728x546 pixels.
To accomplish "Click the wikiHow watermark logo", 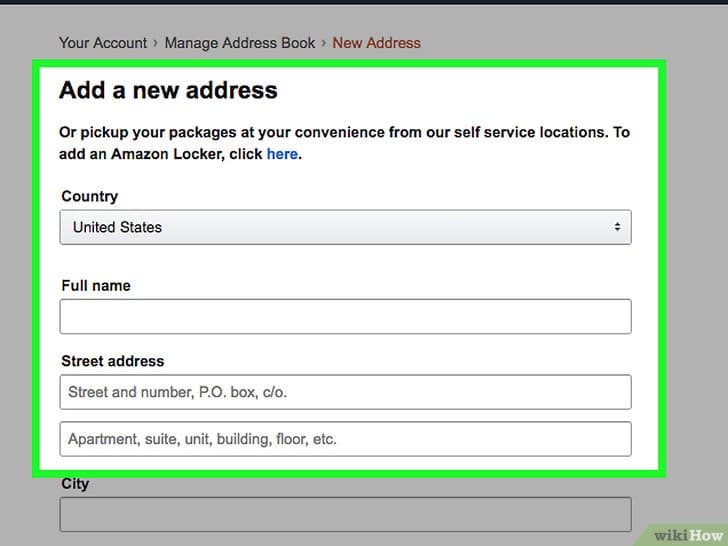I will [x=688, y=532].
